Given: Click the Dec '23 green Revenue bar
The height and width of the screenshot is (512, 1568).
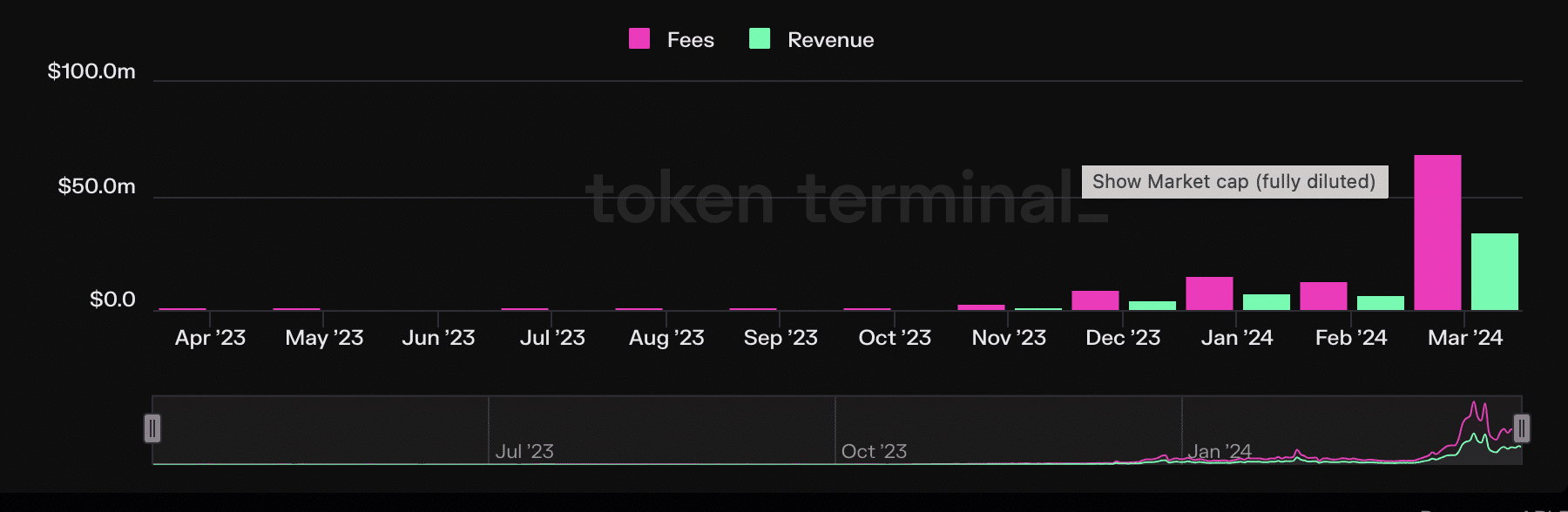Looking at the screenshot, I should coord(1152,306).
